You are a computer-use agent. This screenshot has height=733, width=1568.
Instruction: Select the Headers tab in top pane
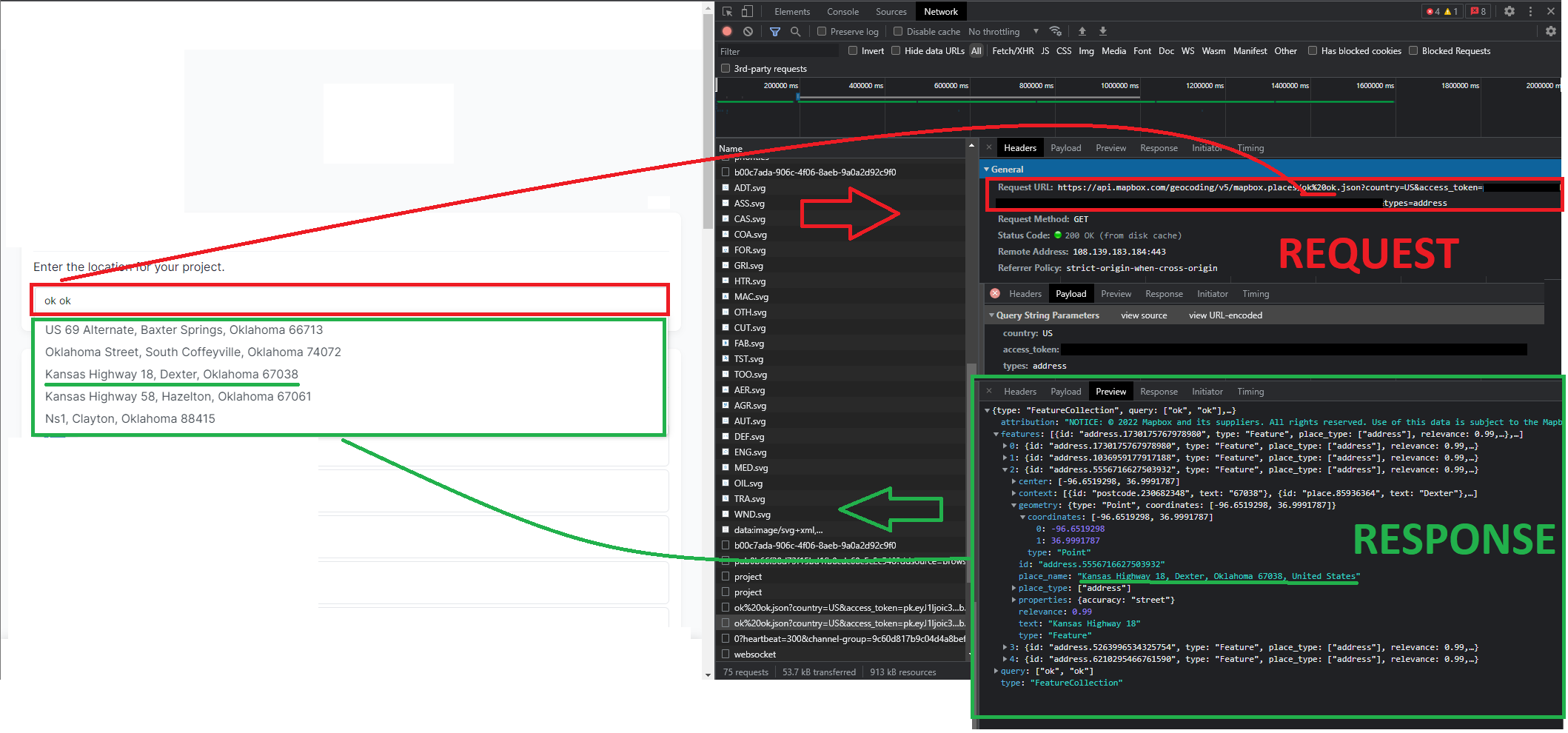(x=1019, y=147)
